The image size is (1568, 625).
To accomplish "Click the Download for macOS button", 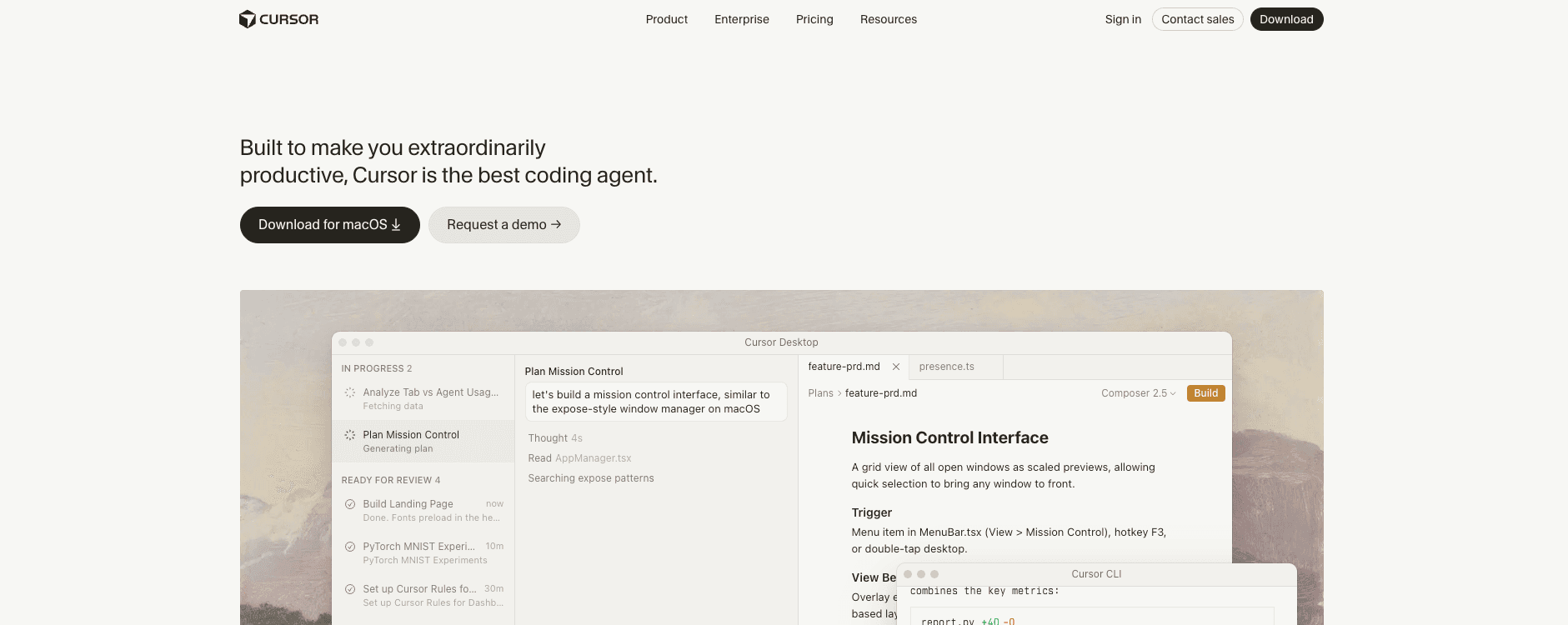I will coord(329,225).
